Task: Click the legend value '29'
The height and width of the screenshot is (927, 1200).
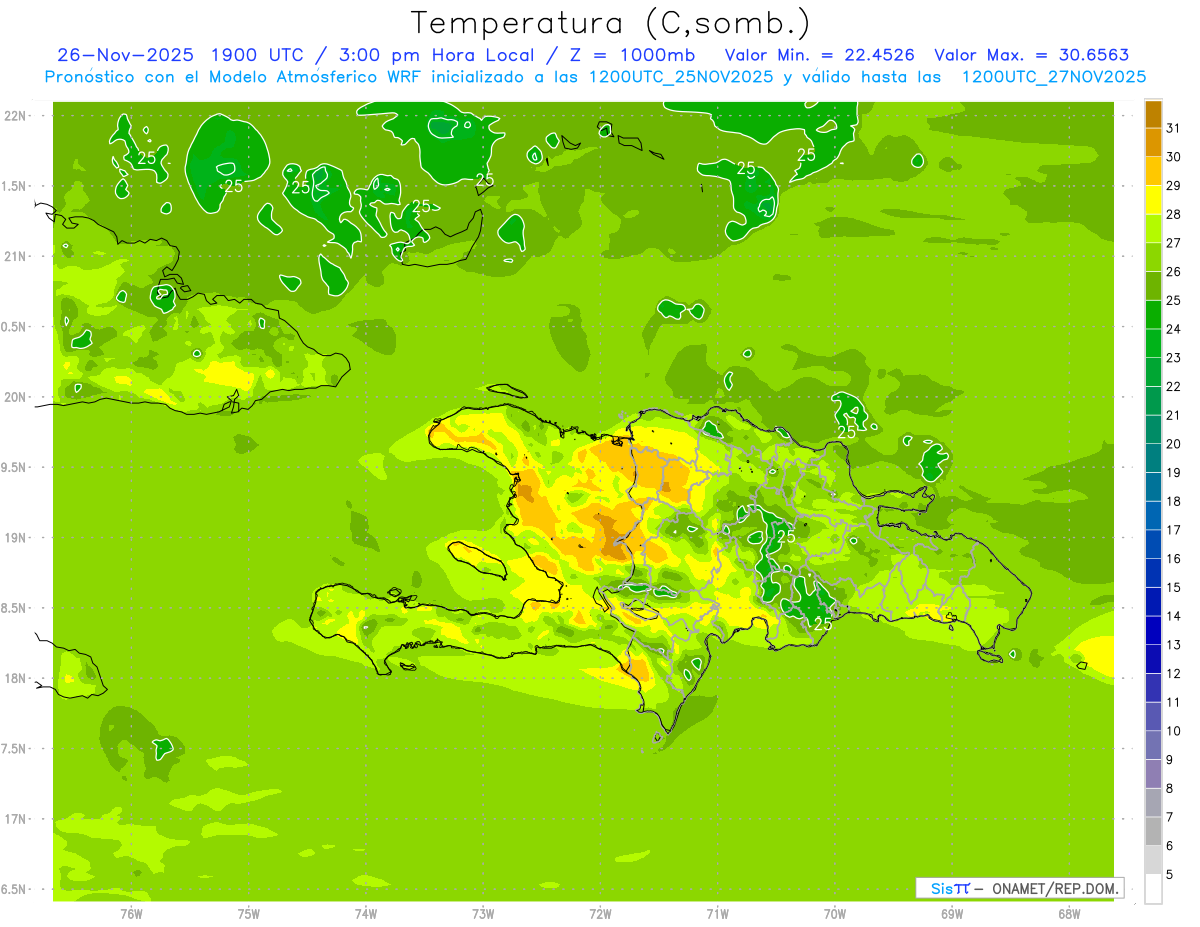Action: [1174, 186]
